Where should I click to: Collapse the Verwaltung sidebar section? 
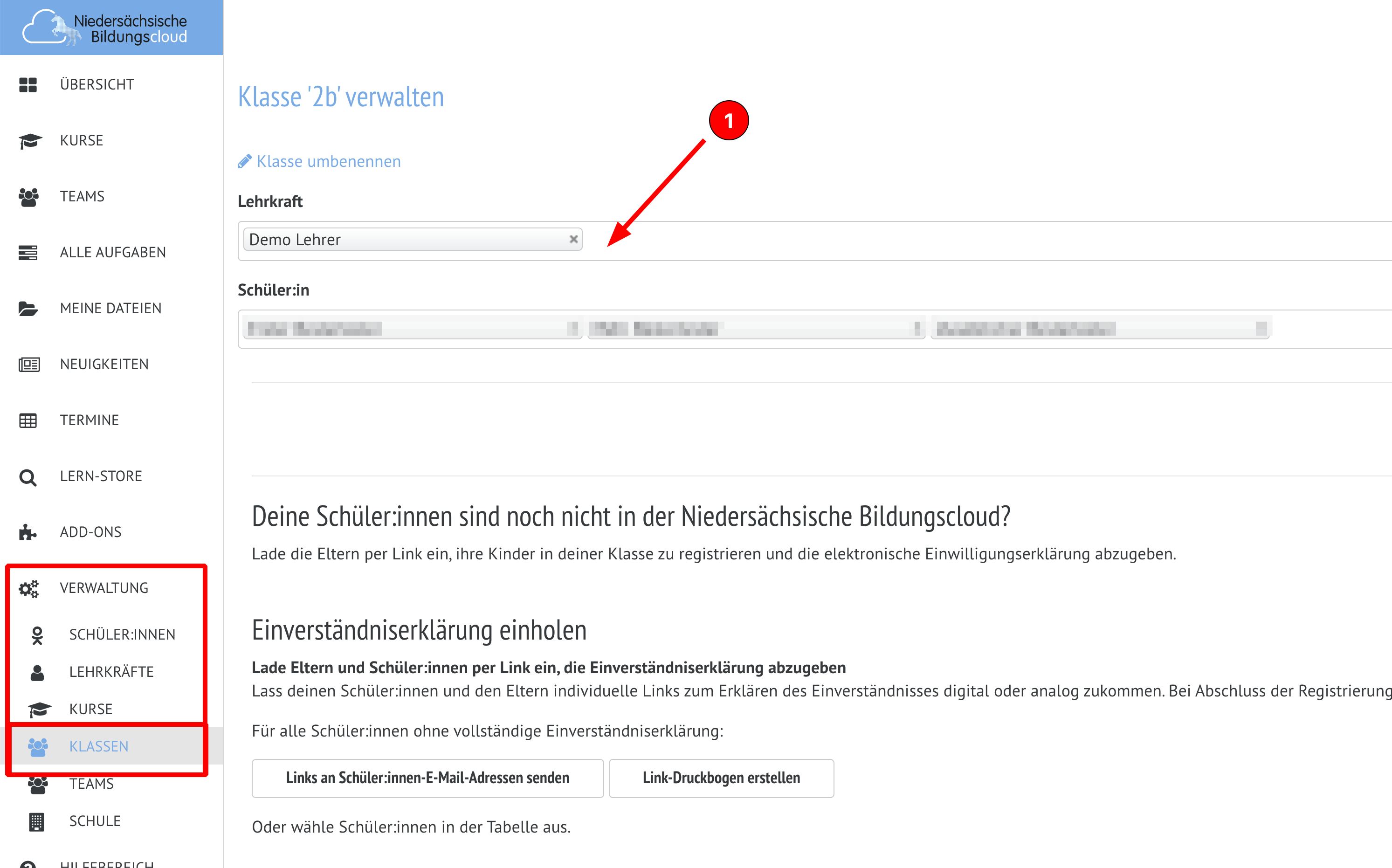click(104, 588)
